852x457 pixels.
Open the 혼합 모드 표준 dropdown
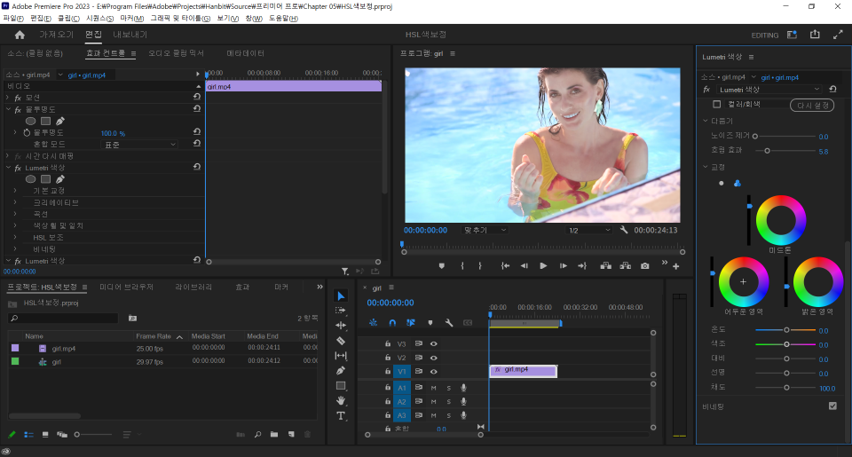point(139,145)
